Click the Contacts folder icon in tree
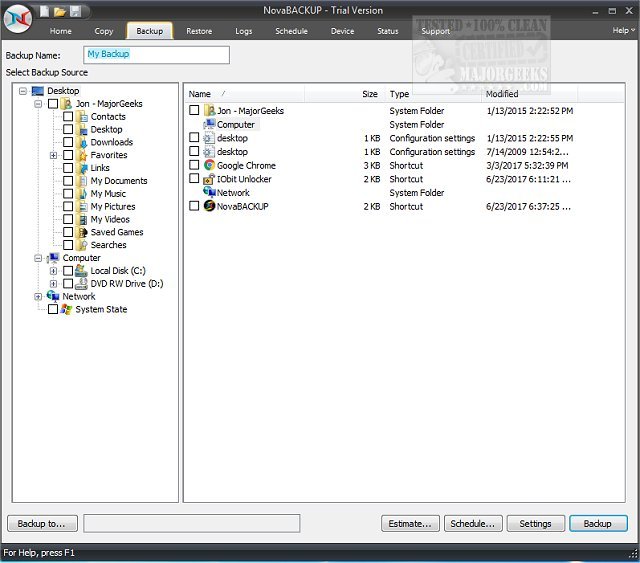Screen dimensions: 640x563 point(82,117)
